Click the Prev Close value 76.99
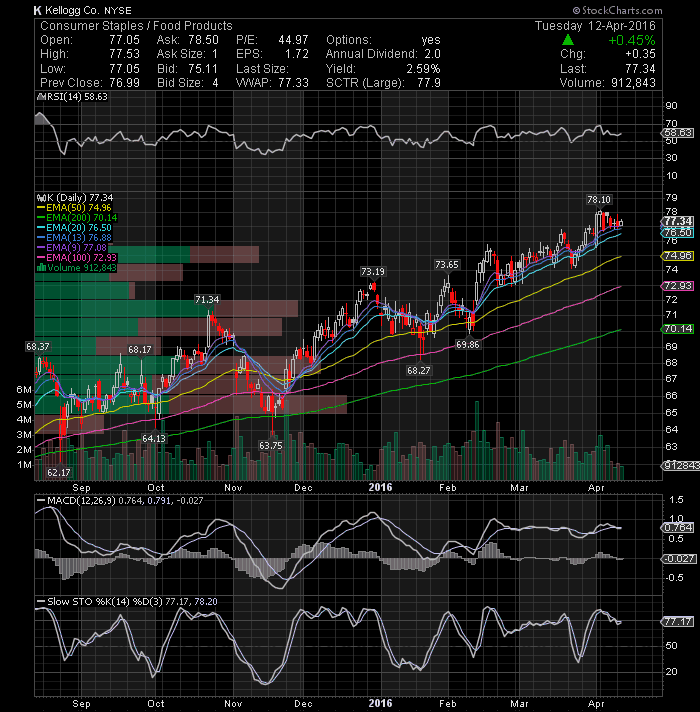The image size is (700, 712). coord(124,83)
